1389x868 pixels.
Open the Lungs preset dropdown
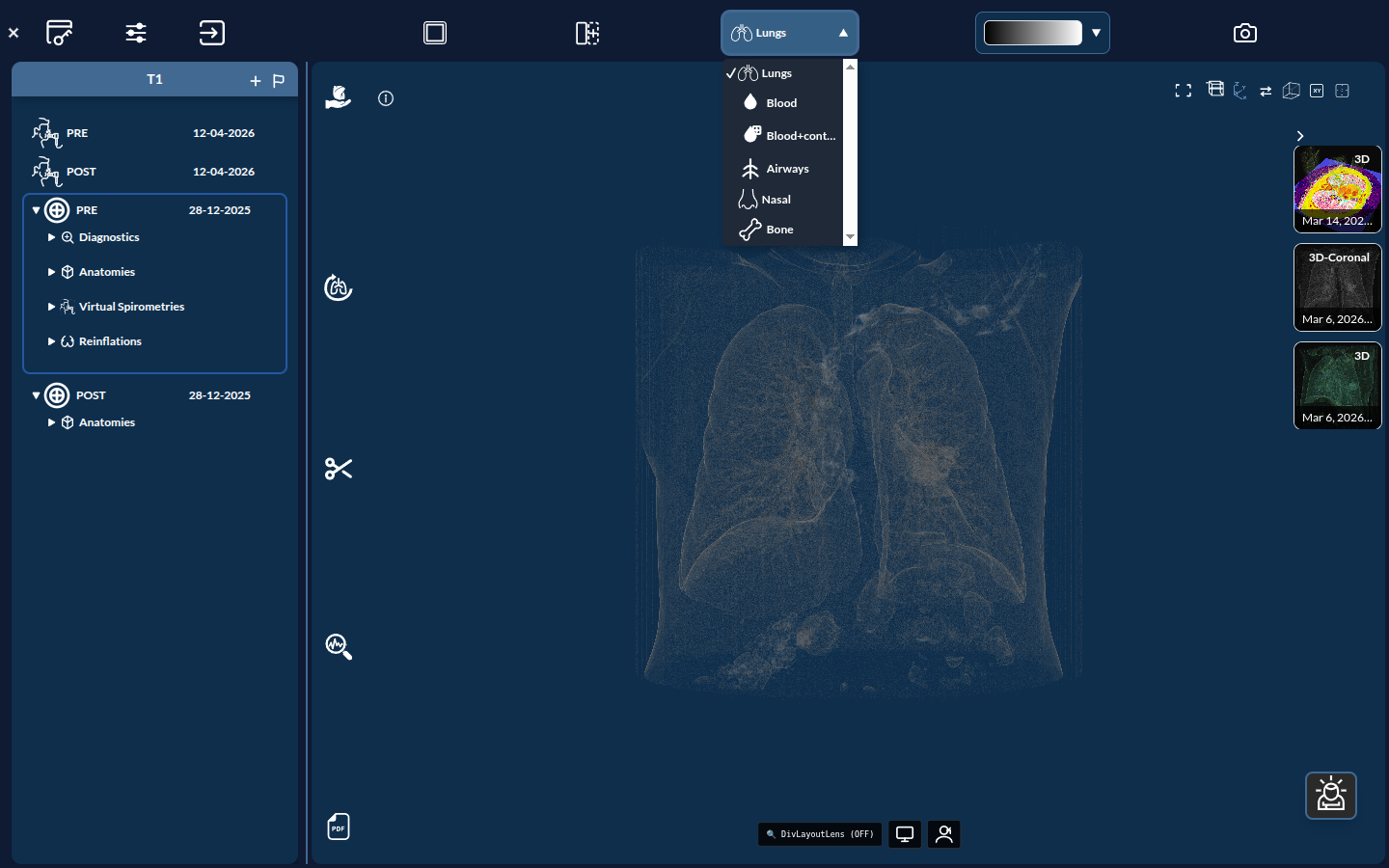[790, 33]
